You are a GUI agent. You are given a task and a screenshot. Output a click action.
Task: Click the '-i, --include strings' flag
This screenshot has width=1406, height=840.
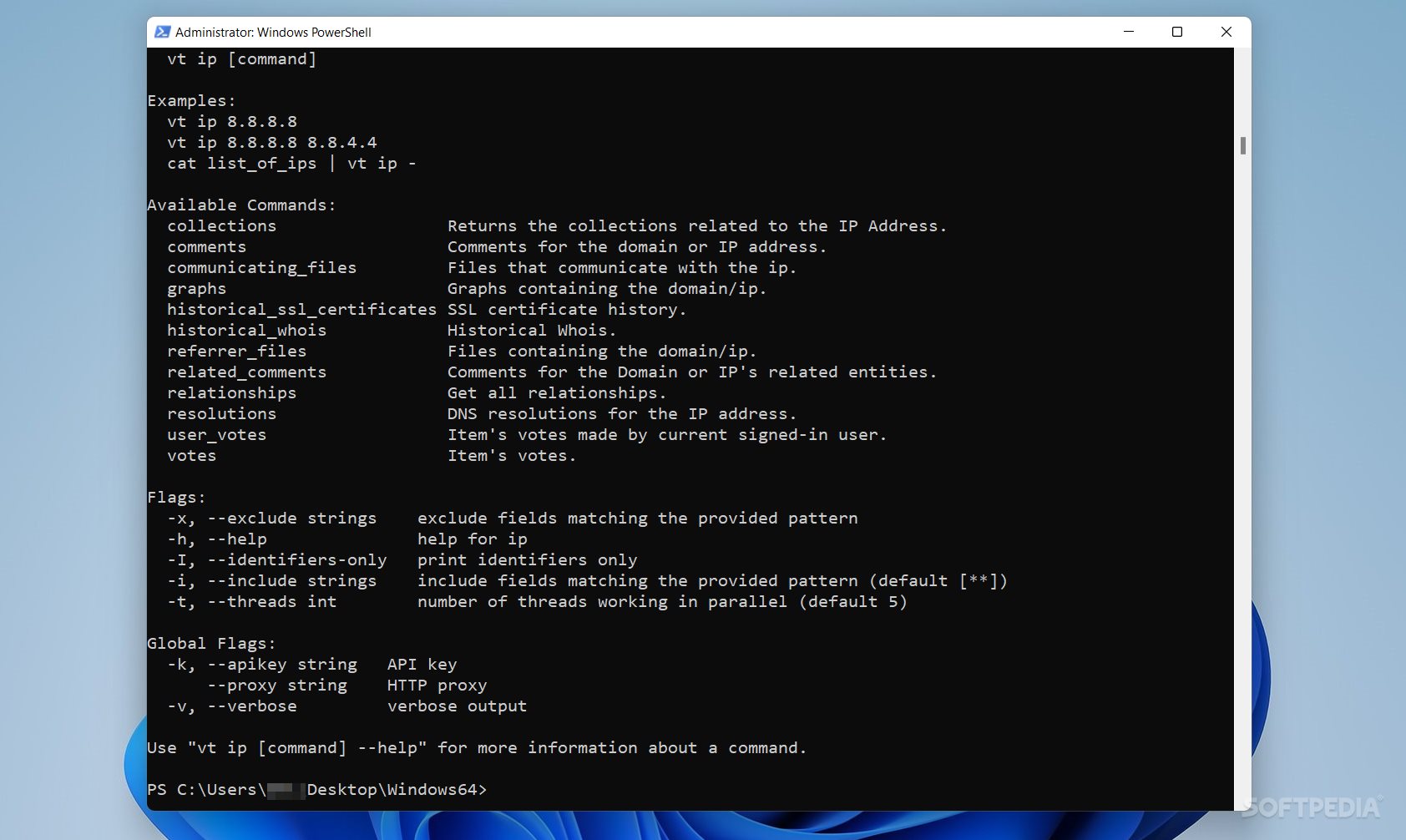click(271, 581)
